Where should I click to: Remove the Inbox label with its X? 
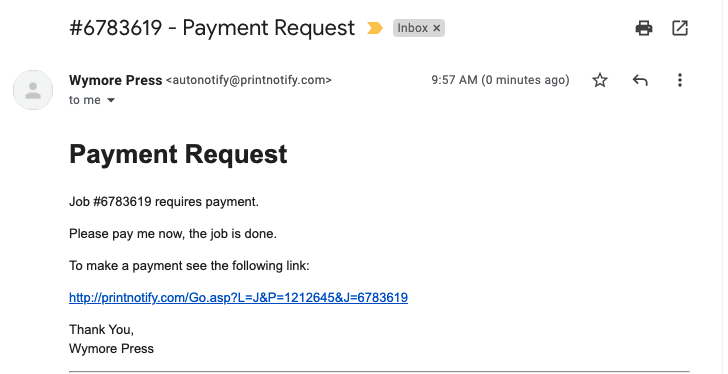pyautogui.click(x=436, y=28)
